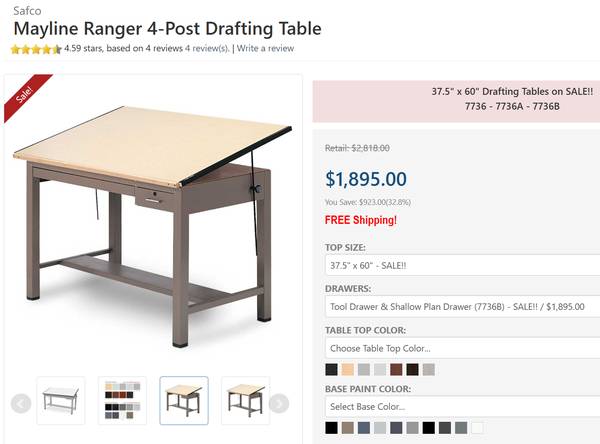Screen dimensions: 600x444
Task: Open the Select Base Color dropdown
Action: 462,407
